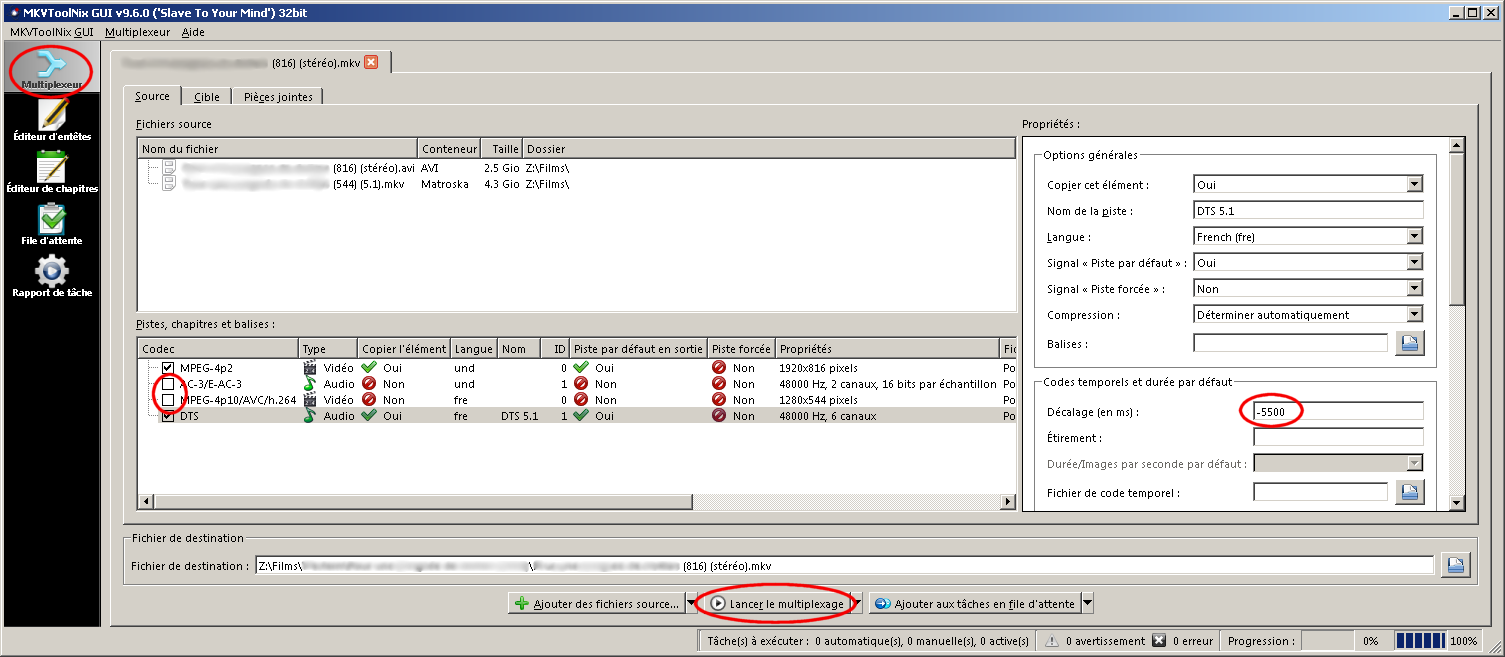Switch to the Cible tab

click(x=207, y=97)
